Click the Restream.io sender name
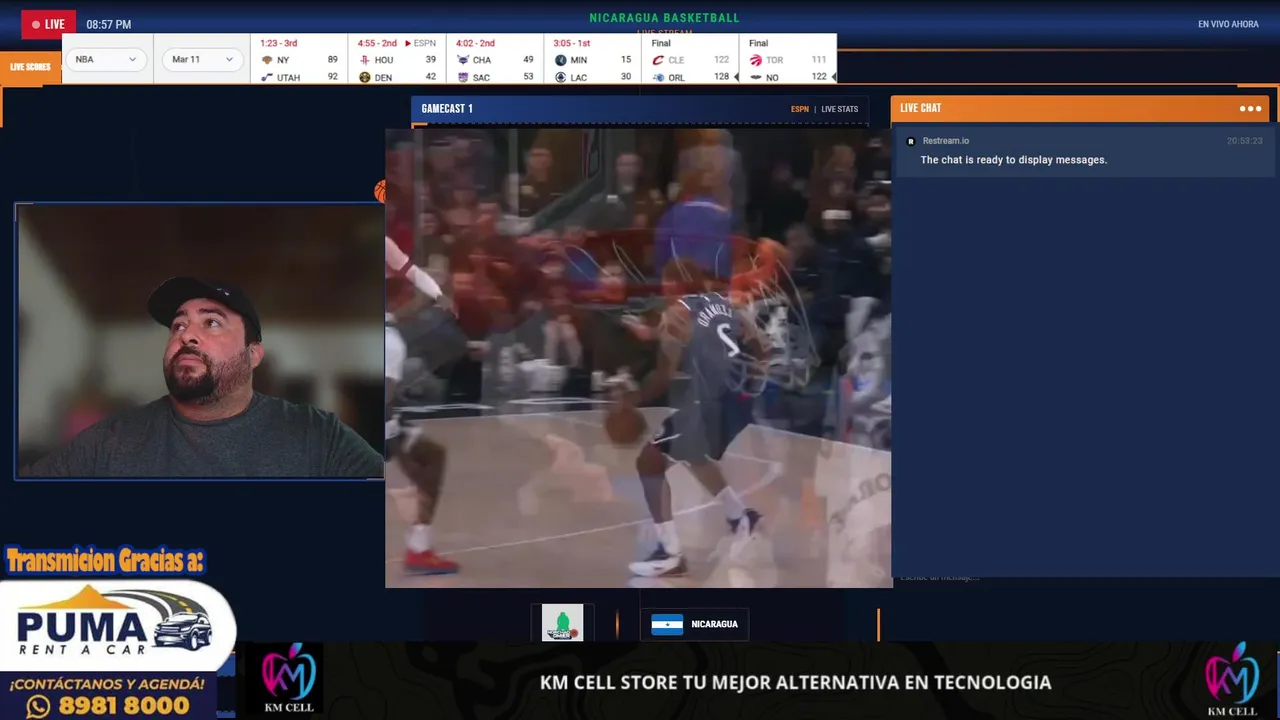This screenshot has height=720, width=1280. pyautogui.click(x=946, y=141)
